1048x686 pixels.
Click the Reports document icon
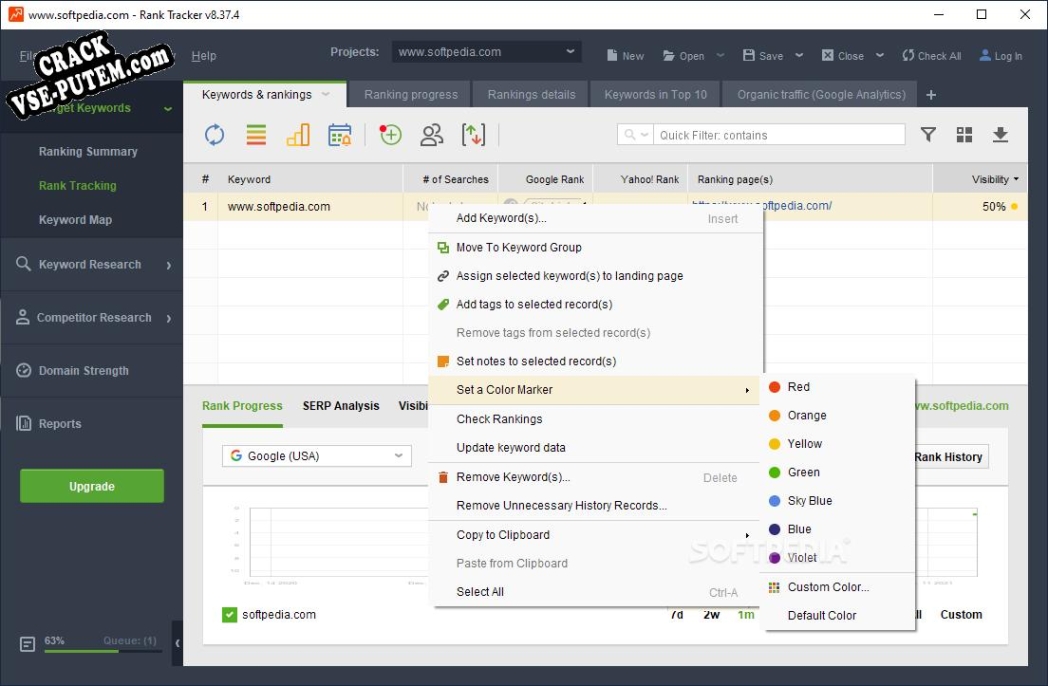[23, 423]
